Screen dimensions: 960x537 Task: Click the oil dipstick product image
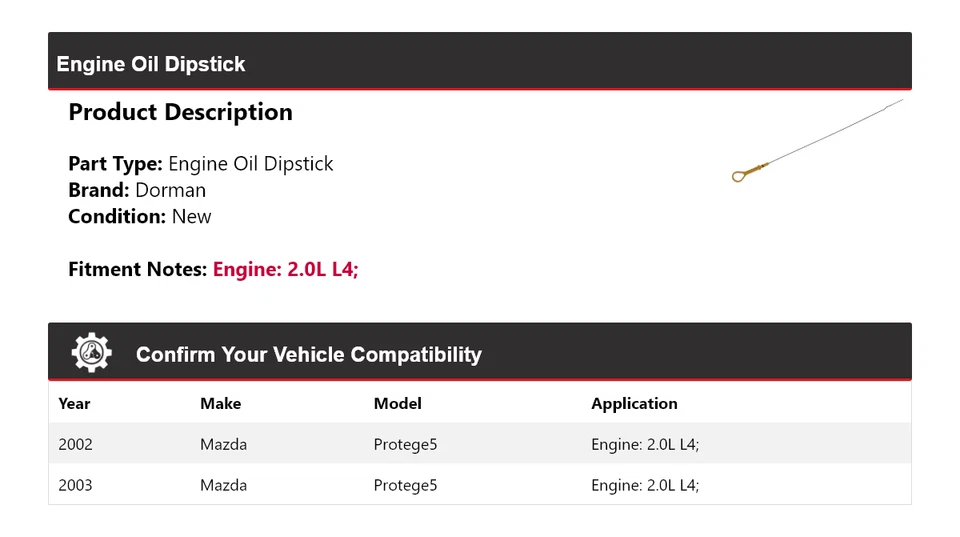click(x=817, y=141)
